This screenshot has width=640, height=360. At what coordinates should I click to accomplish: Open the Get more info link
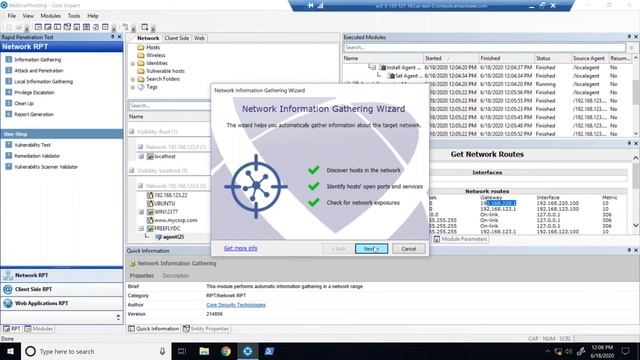tap(240, 248)
